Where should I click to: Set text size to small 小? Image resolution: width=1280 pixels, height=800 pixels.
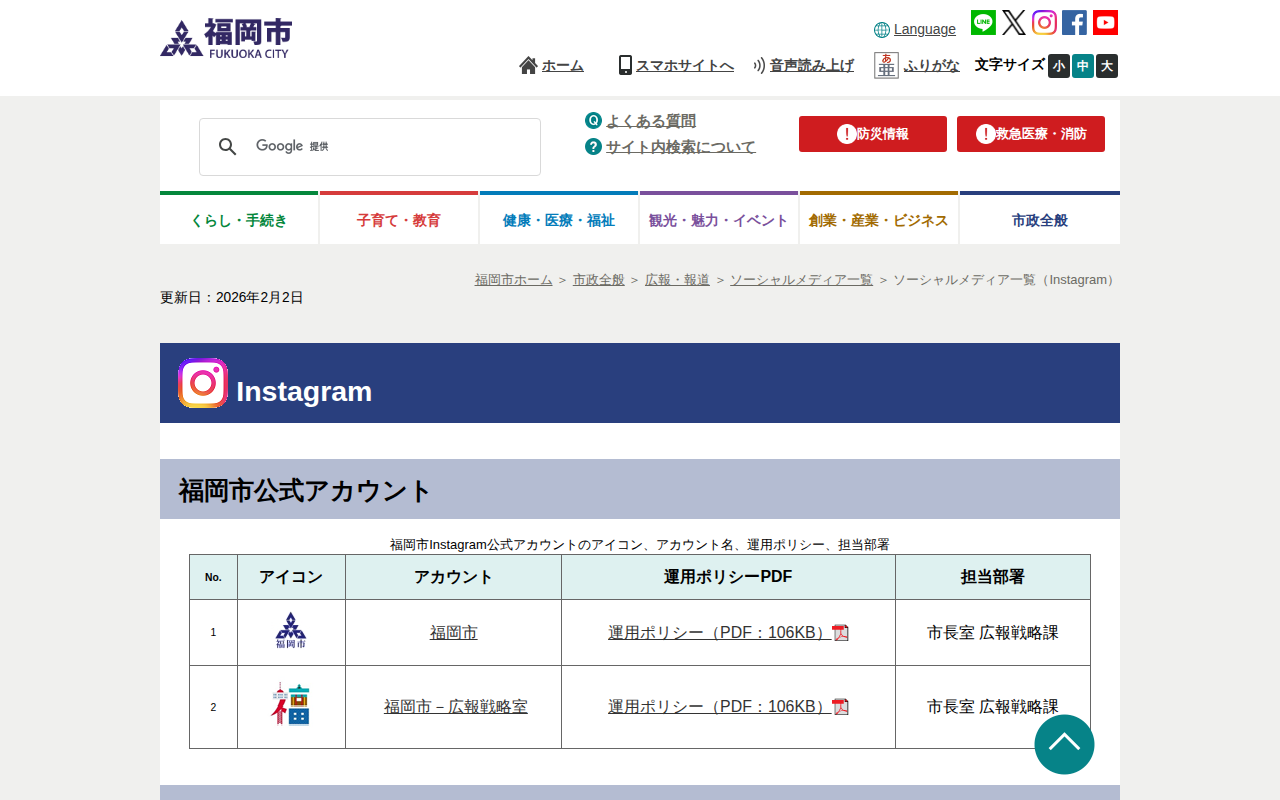coord(1059,66)
